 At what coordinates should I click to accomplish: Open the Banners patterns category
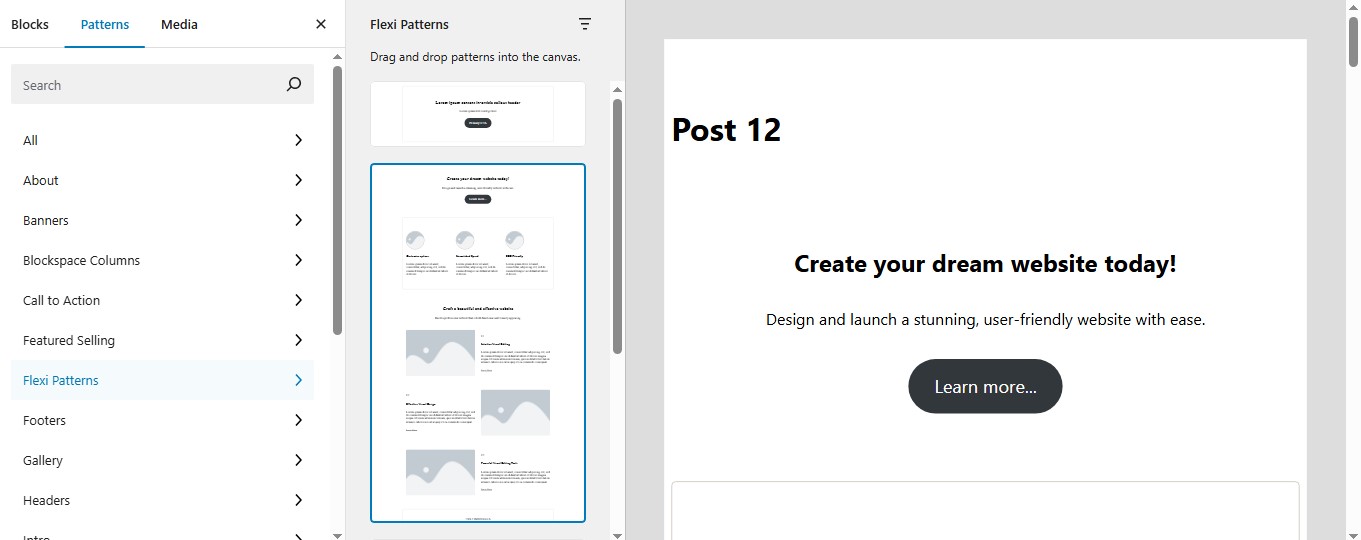tap(162, 220)
